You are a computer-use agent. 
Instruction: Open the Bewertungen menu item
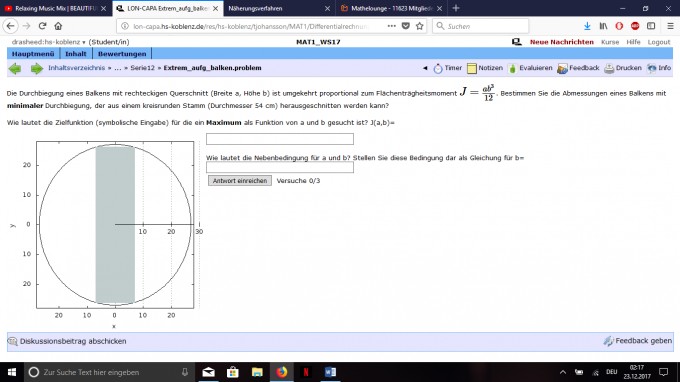(122, 54)
